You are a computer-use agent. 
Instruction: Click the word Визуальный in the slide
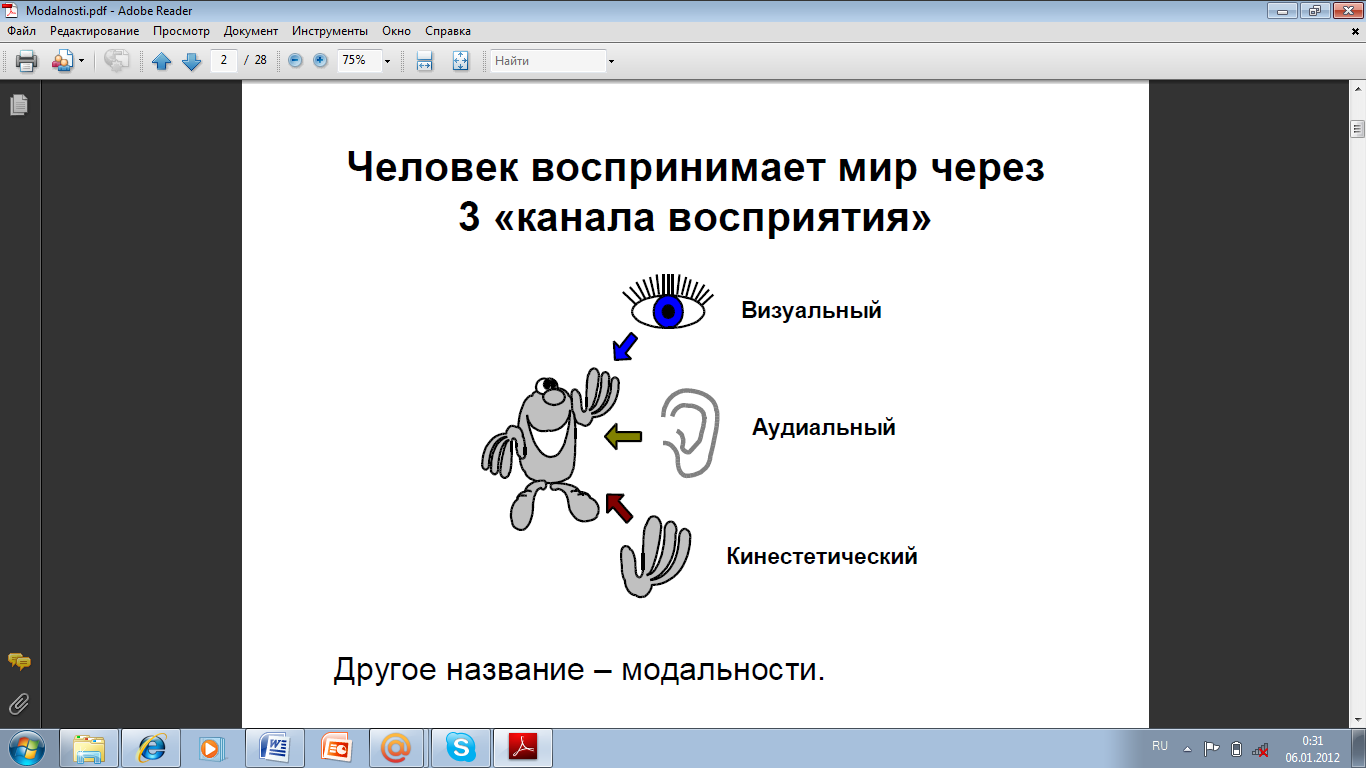811,310
